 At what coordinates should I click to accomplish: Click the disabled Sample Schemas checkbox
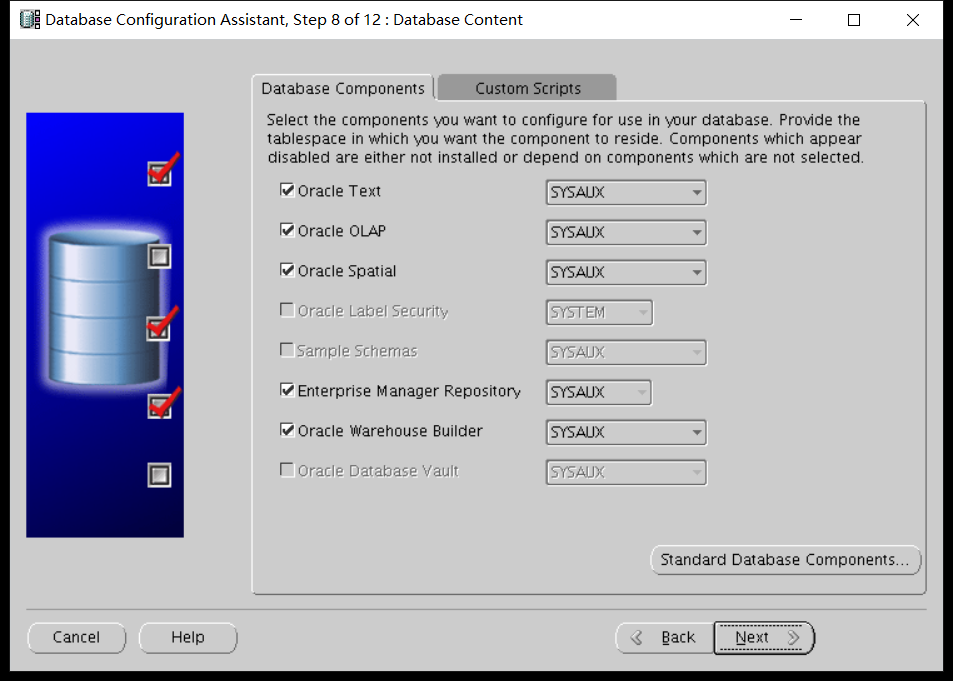coord(287,351)
